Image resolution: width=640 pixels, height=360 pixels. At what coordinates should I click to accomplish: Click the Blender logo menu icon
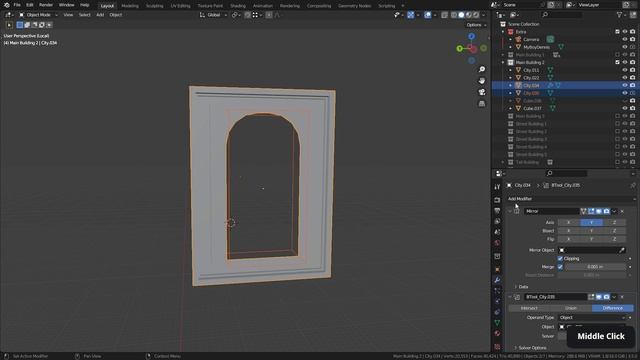click(6, 5)
